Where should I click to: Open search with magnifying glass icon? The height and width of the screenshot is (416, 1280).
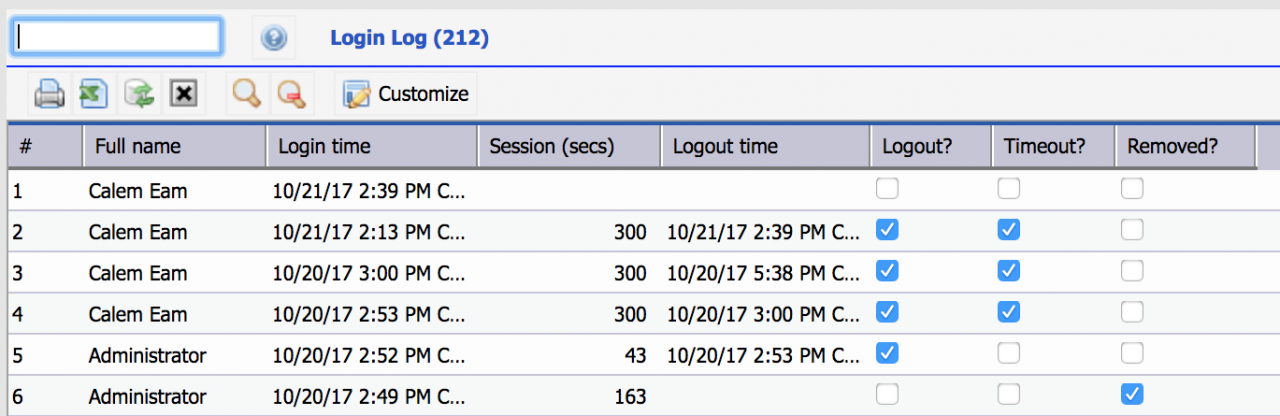[x=246, y=94]
